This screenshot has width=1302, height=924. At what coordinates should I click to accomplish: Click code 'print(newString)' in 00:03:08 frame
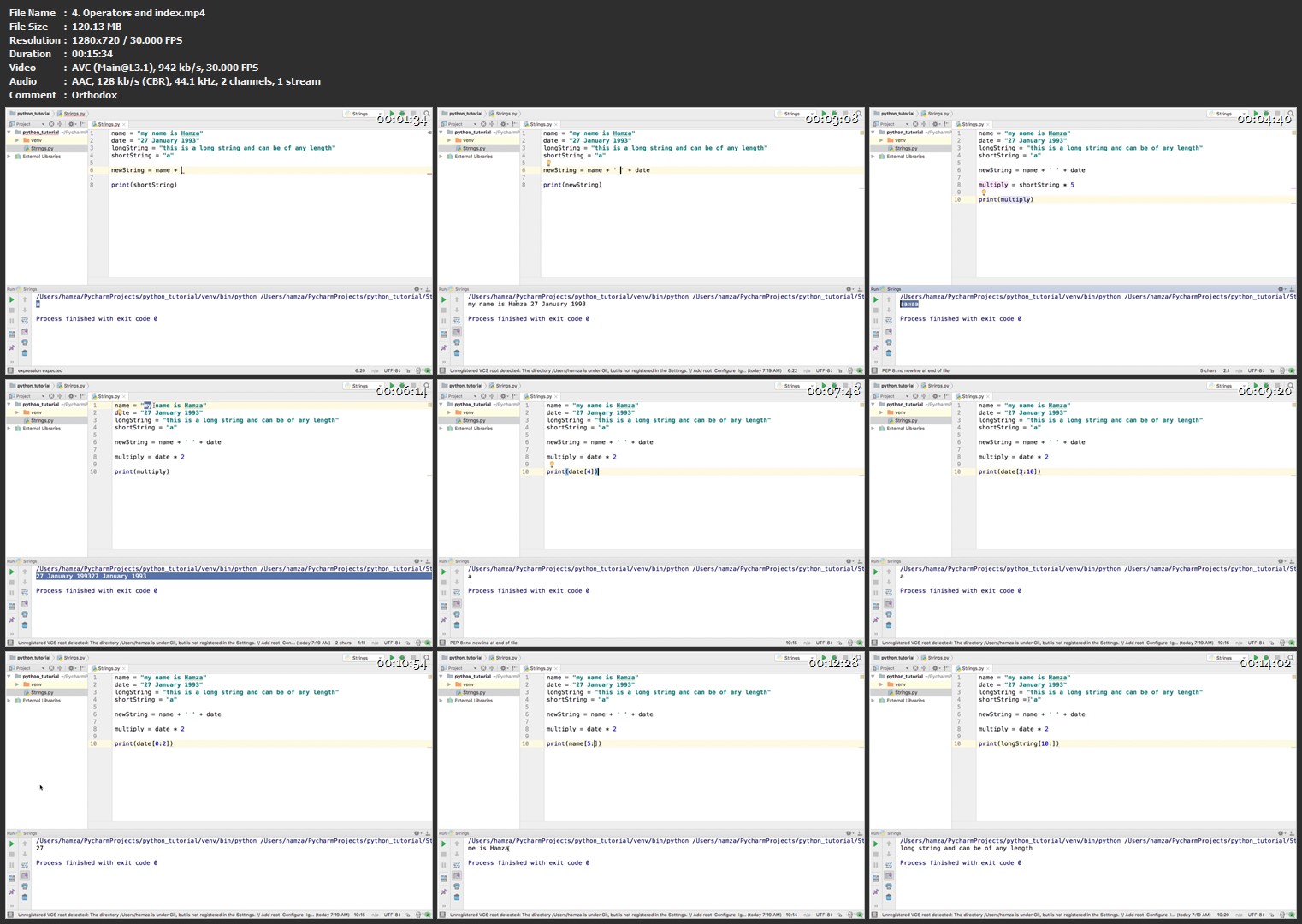pos(572,185)
